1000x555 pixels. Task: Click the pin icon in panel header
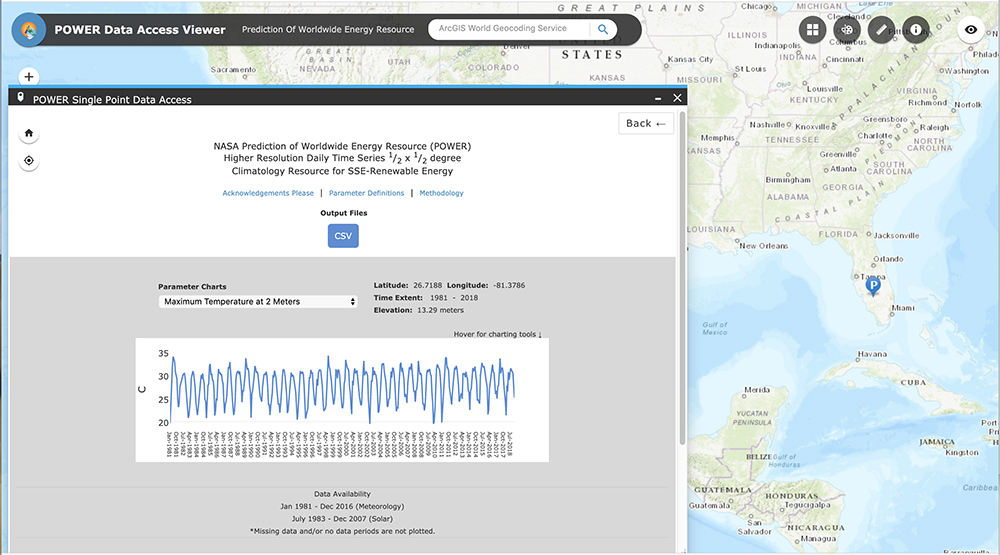(20, 97)
